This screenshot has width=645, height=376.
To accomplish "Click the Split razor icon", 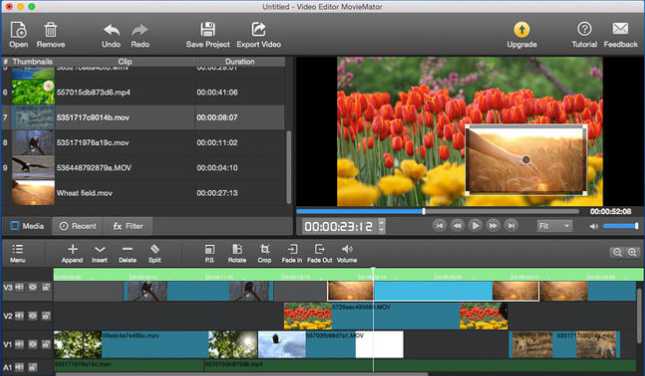I will tap(155, 249).
